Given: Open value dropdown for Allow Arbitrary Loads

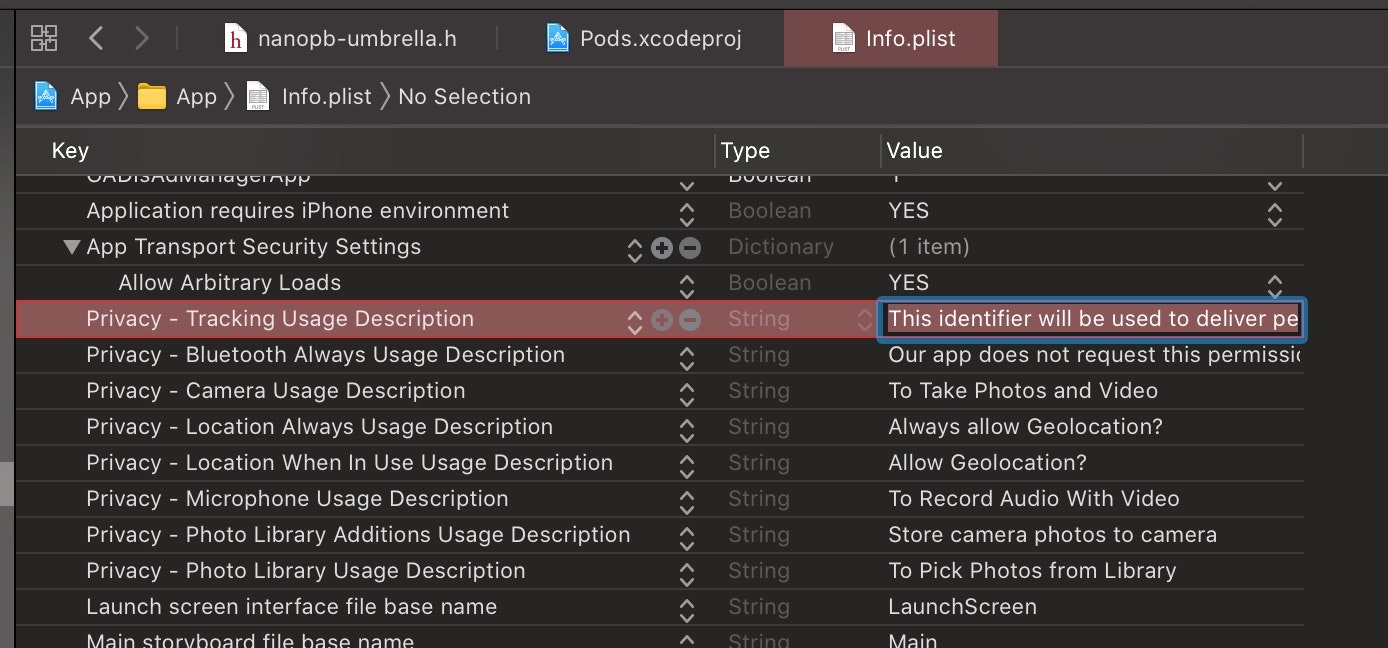Looking at the screenshot, I should pyautogui.click(x=1274, y=284).
